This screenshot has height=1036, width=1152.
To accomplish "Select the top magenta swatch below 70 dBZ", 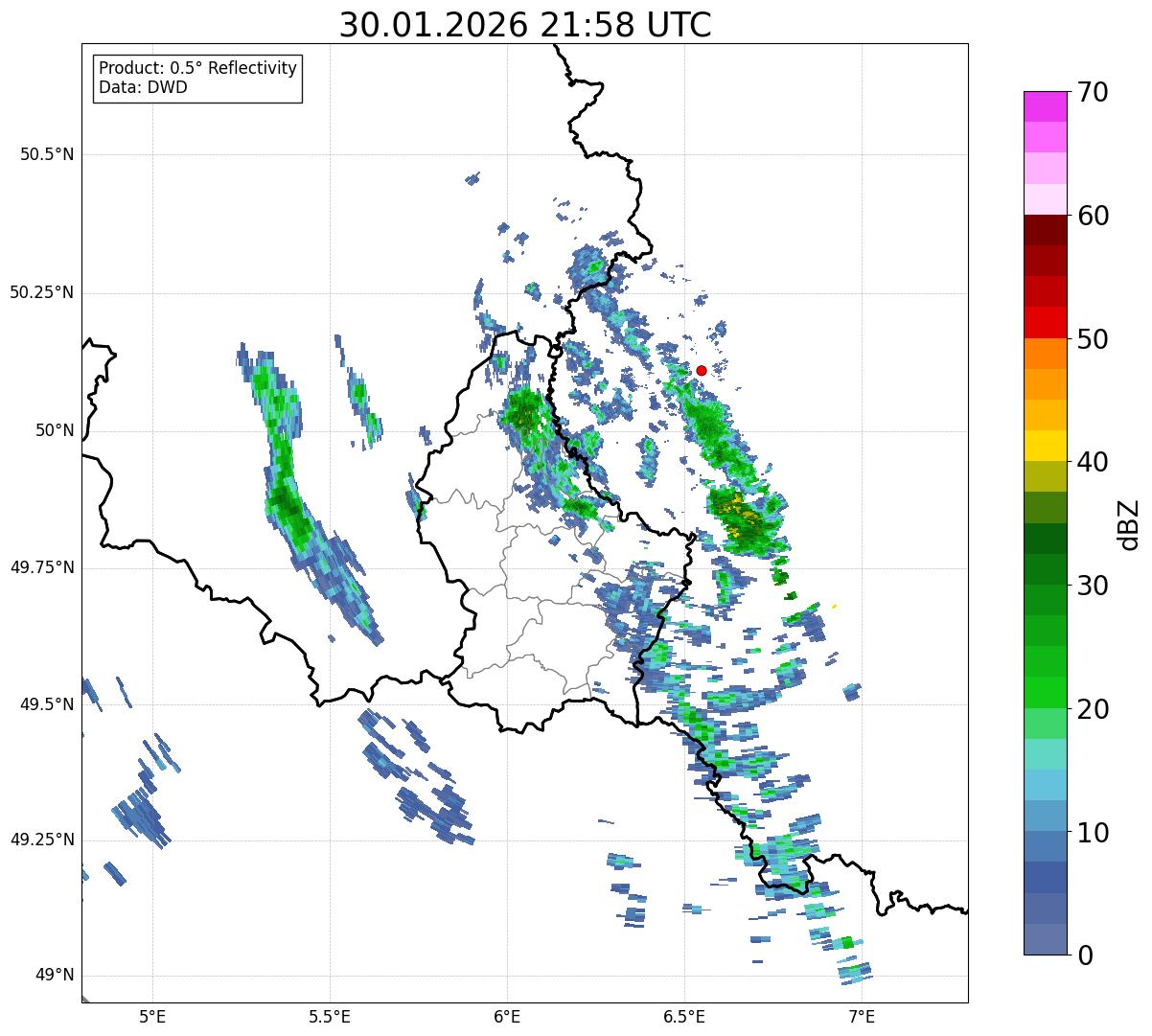I will [x=1046, y=106].
